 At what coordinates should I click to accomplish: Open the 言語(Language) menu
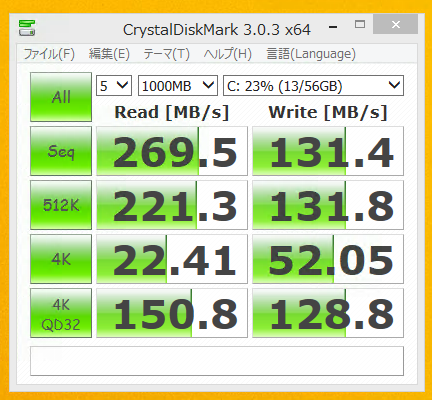pos(311,54)
